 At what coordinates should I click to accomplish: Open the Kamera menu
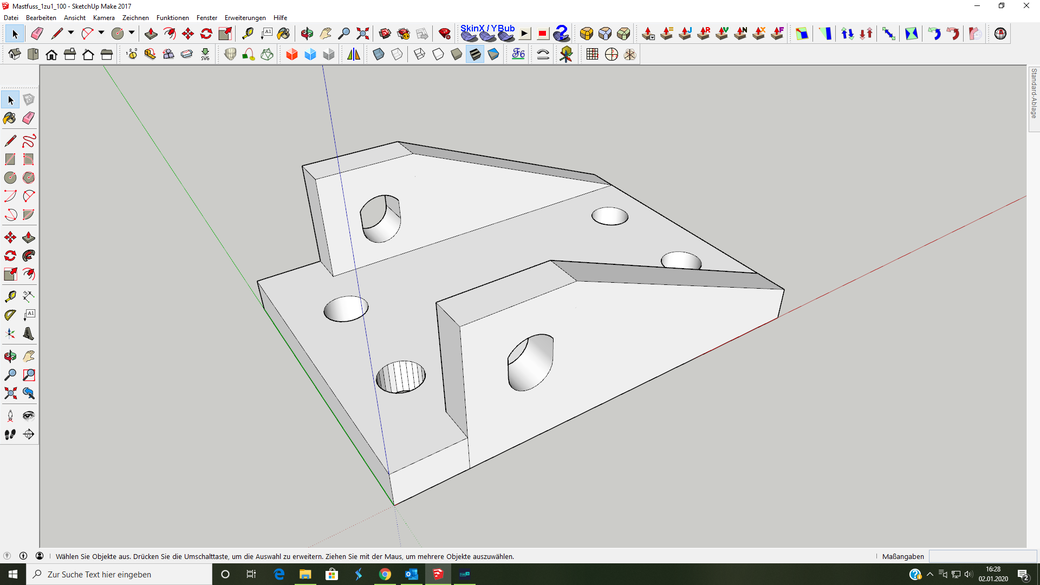point(103,18)
